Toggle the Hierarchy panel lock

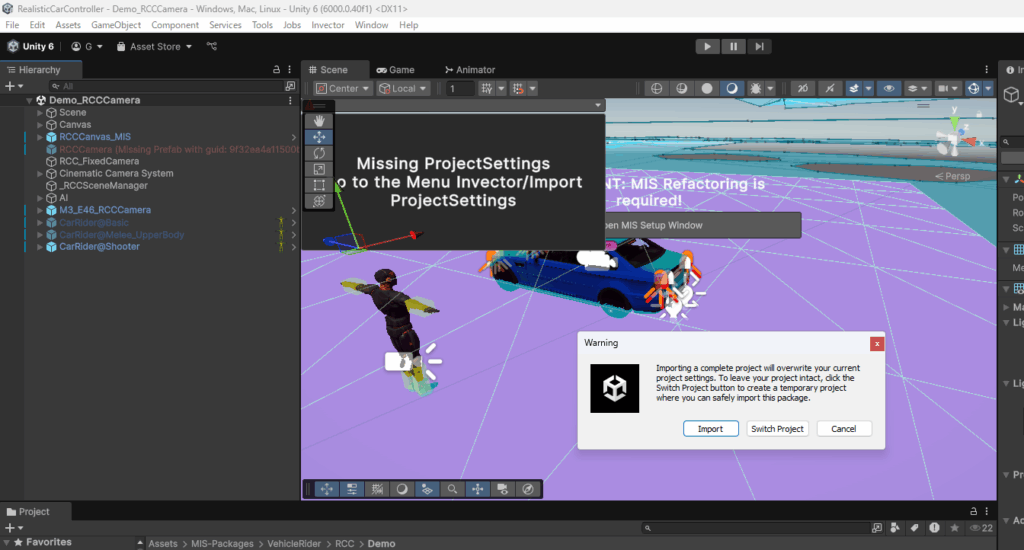277,70
